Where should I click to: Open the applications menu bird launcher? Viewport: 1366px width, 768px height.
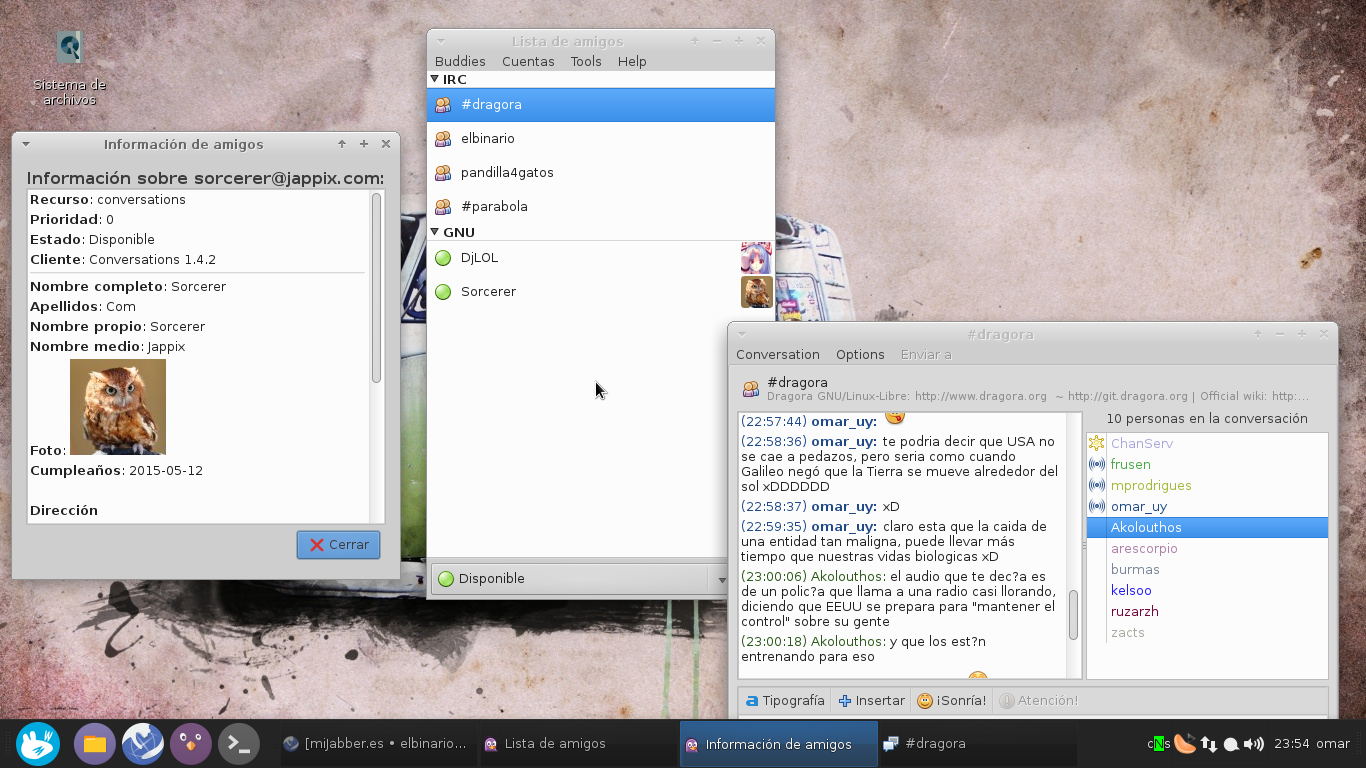pos(38,744)
